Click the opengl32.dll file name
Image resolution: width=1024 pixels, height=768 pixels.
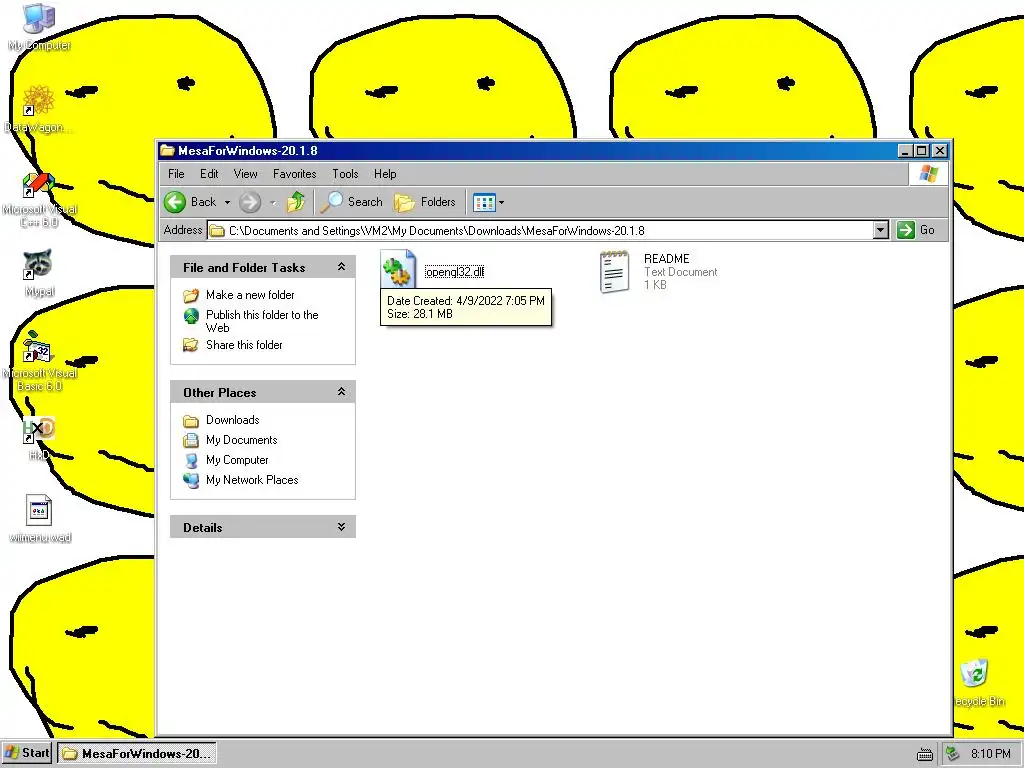[x=455, y=272]
